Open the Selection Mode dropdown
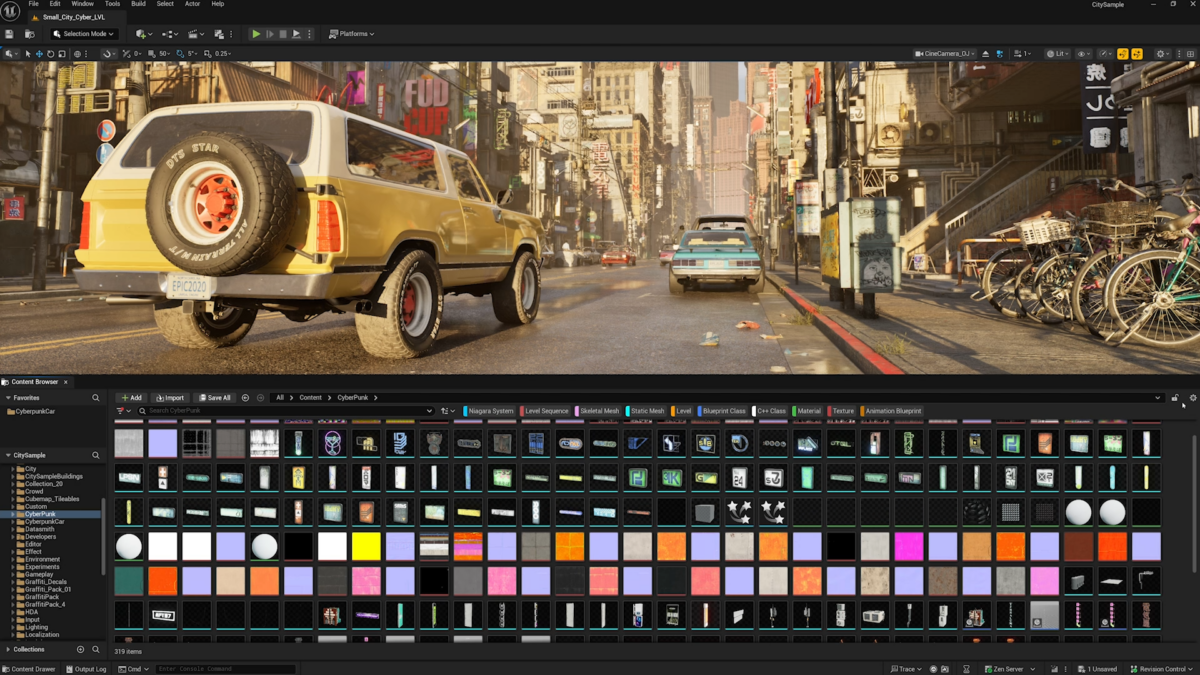This screenshot has width=1200, height=675. [85, 34]
